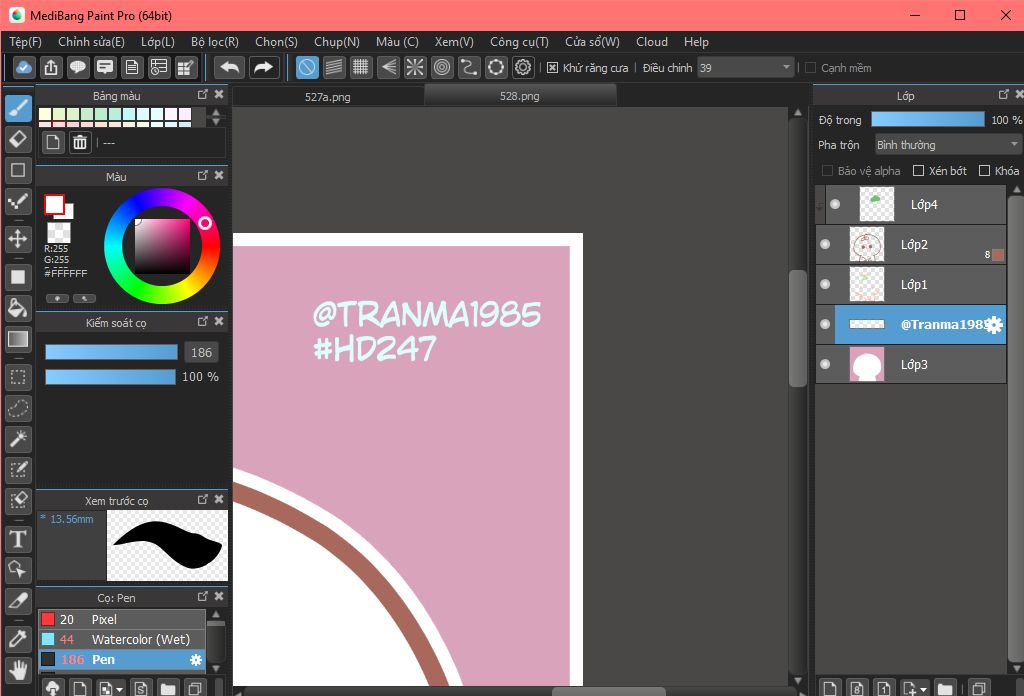Viewport: 1024px width, 696px height.
Task: Open settings gear for Pen brush
Action: [196, 660]
